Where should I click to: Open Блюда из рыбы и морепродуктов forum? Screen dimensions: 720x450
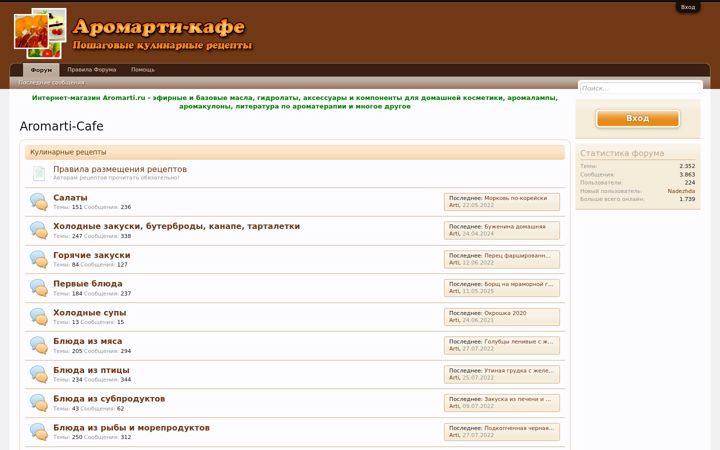(131, 428)
